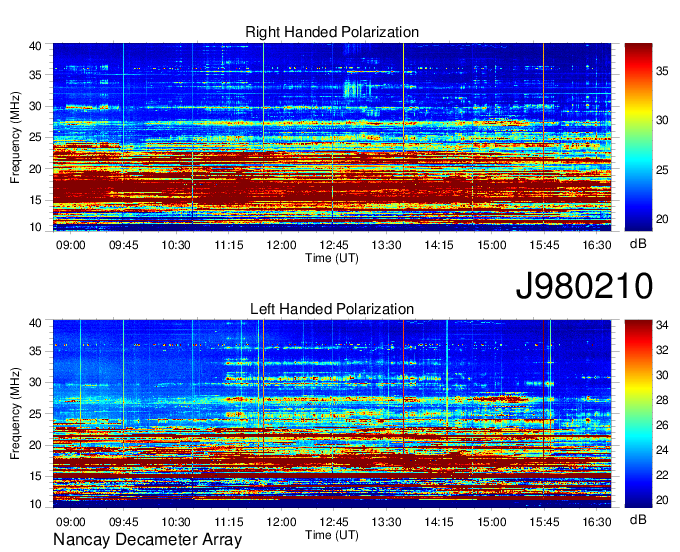
Task: Click "14:15" time tick of Left Handed plot
Action: pos(439,522)
